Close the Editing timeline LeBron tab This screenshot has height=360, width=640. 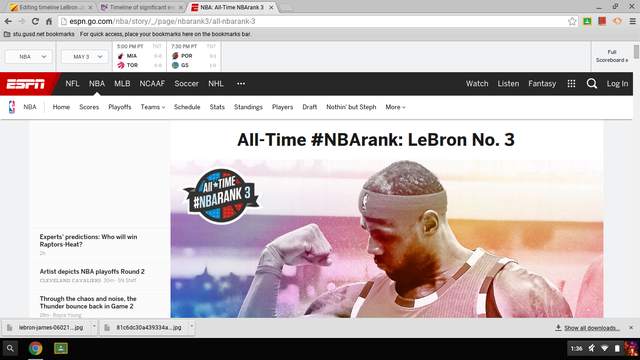(90, 7)
